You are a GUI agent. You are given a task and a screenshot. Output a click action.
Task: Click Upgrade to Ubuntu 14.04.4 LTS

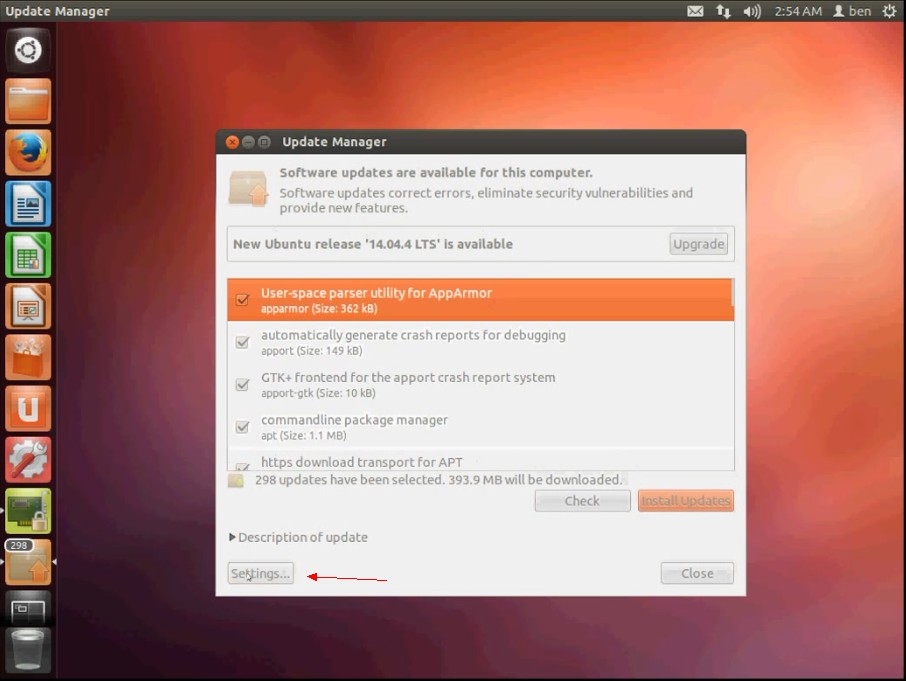click(698, 244)
